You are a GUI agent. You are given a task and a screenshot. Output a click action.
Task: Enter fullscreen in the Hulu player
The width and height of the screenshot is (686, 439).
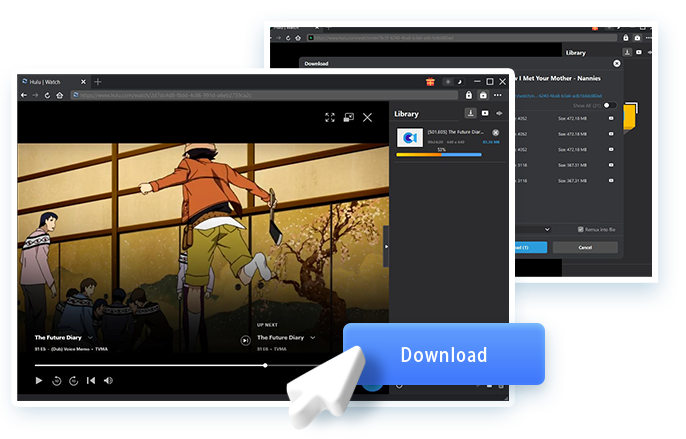[x=330, y=117]
